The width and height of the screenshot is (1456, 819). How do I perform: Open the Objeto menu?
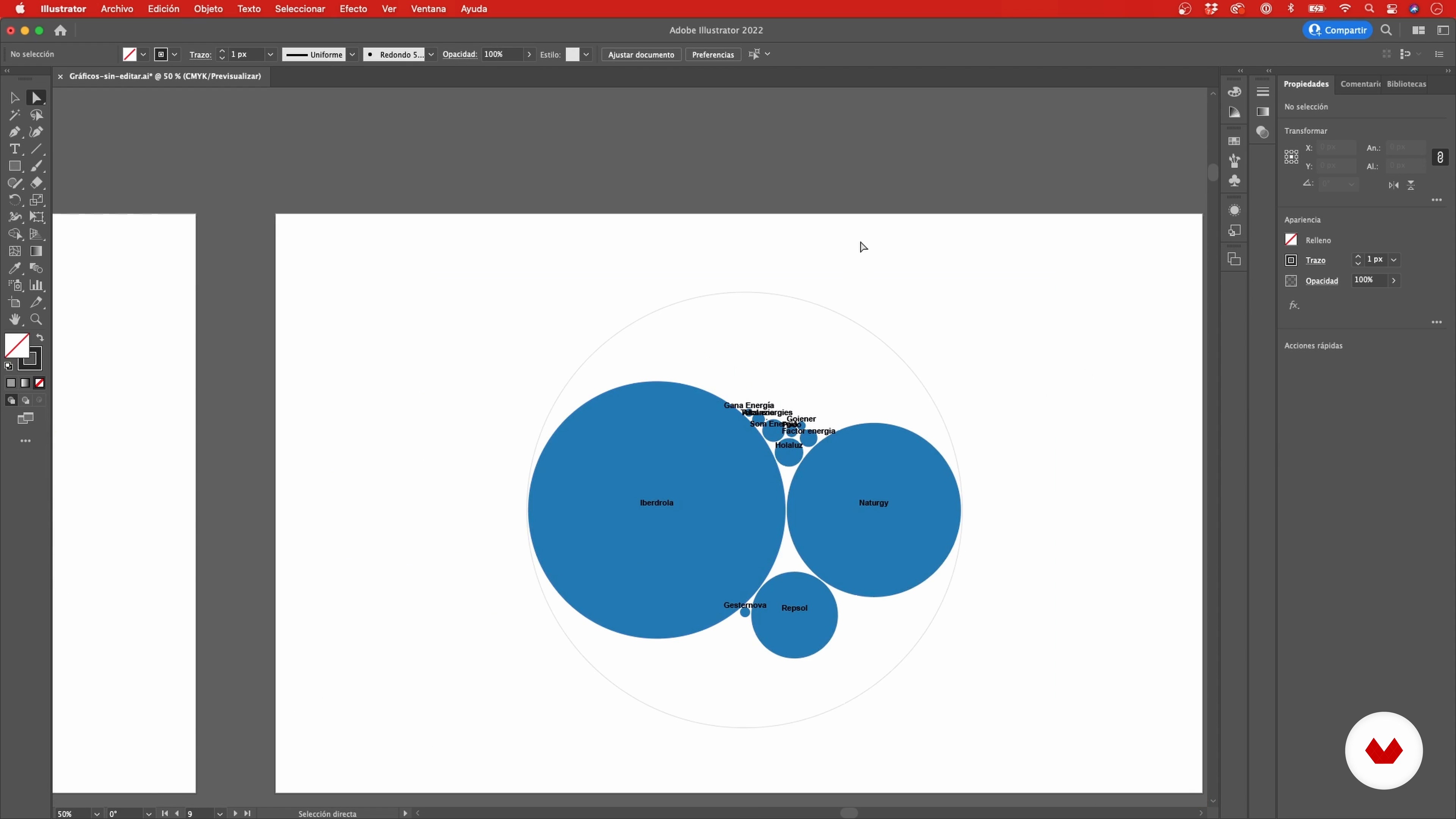[208, 9]
